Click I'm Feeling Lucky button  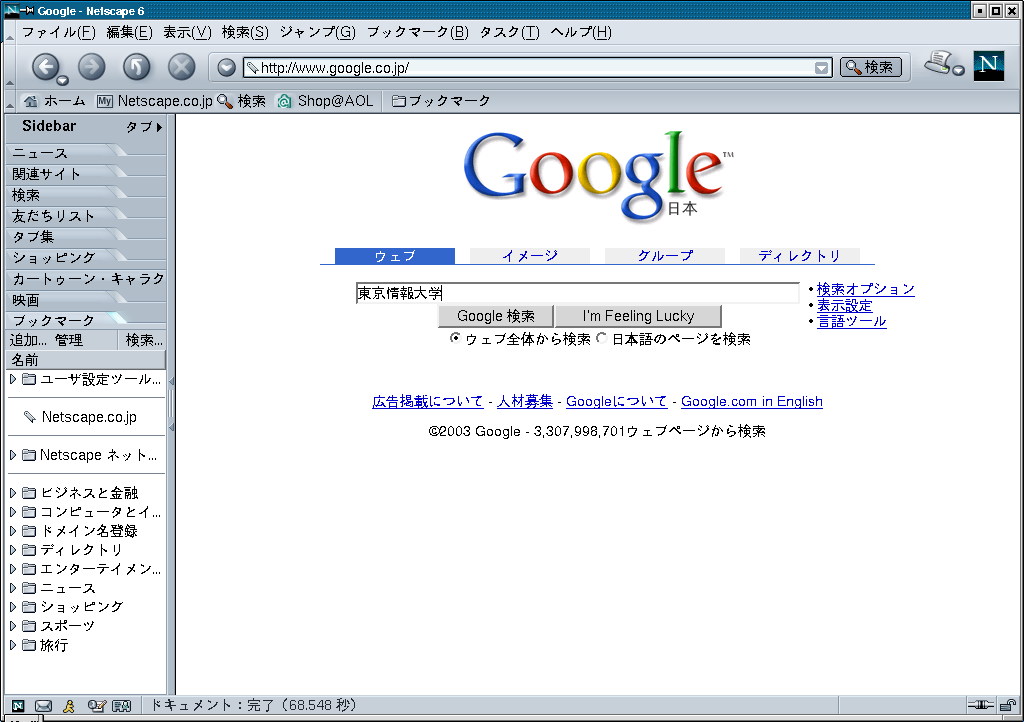pyautogui.click(x=638, y=316)
